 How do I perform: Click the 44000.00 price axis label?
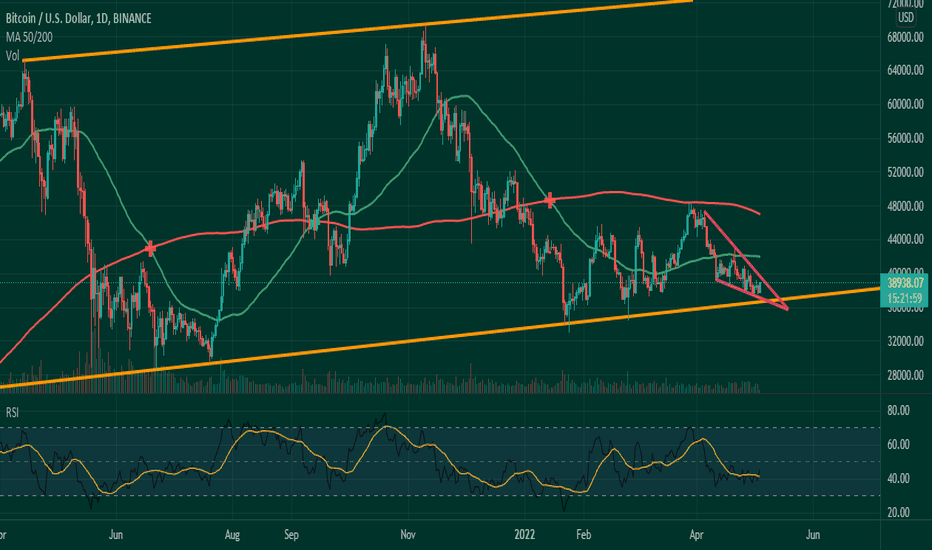click(905, 240)
